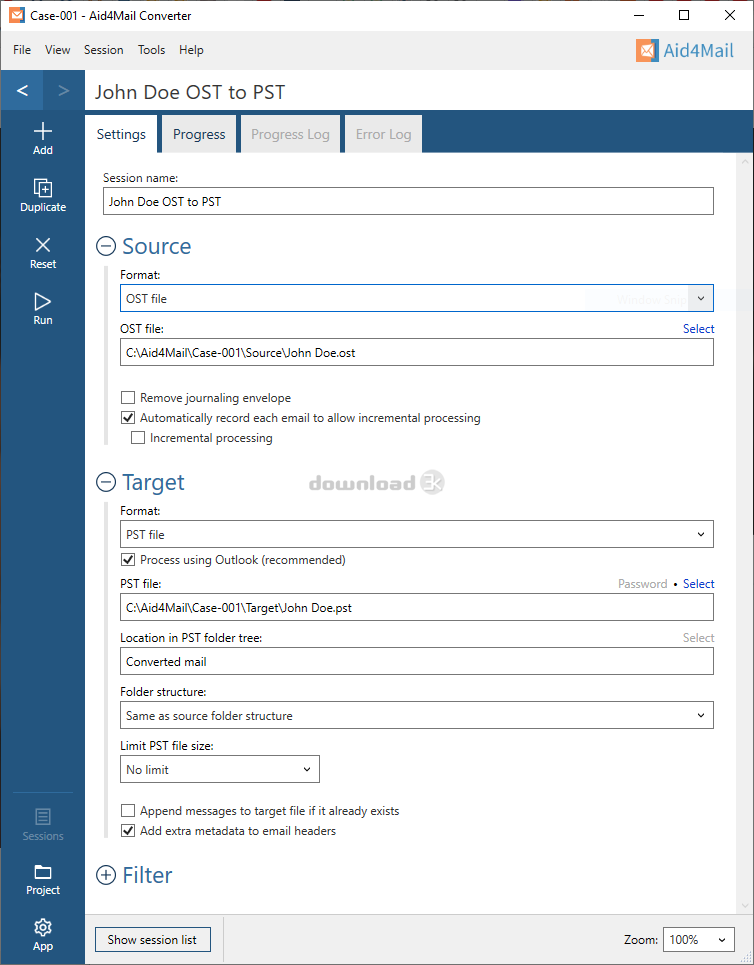This screenshot has width=754, height=965.
Task: Open the File menu
Action: coord(22,50)
